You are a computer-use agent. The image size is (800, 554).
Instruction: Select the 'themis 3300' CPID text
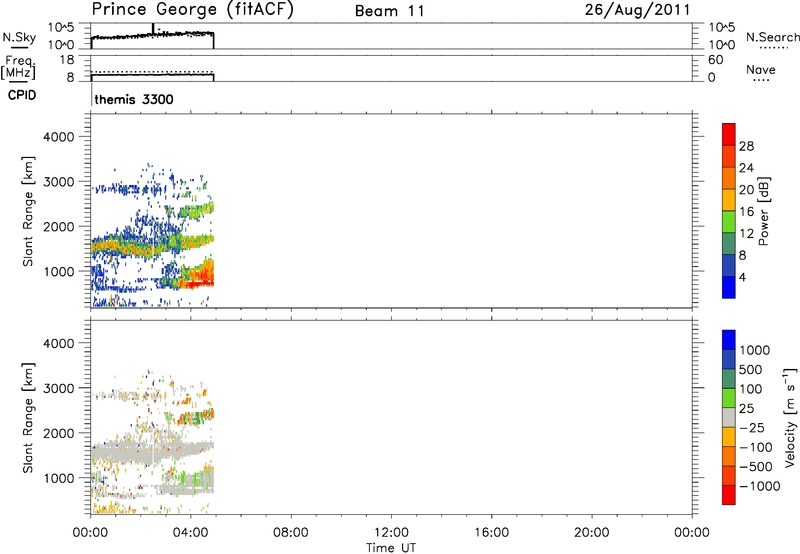pyautogui.click(x=134, y=99)
